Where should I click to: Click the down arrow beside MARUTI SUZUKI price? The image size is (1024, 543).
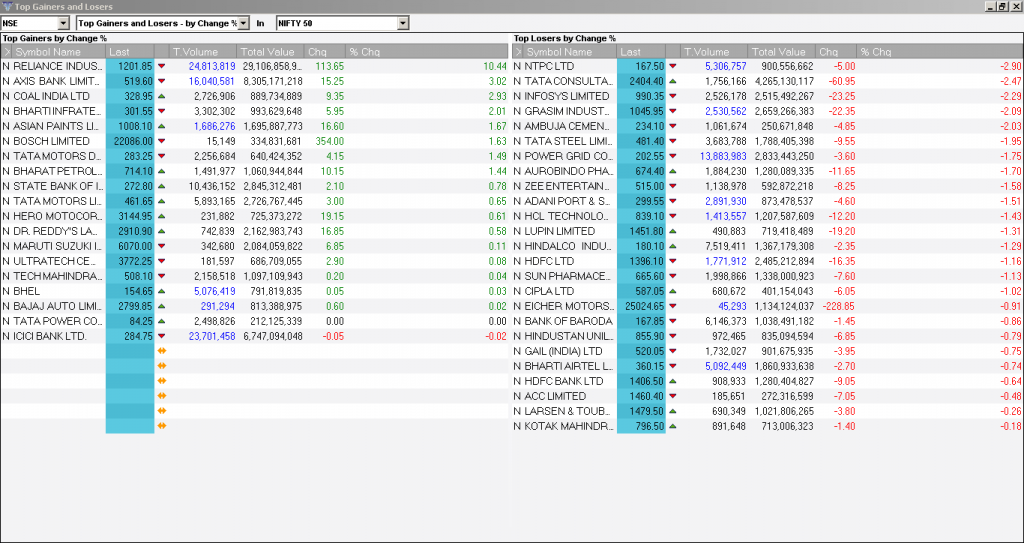pyautogui.click(x=162, y=246)
